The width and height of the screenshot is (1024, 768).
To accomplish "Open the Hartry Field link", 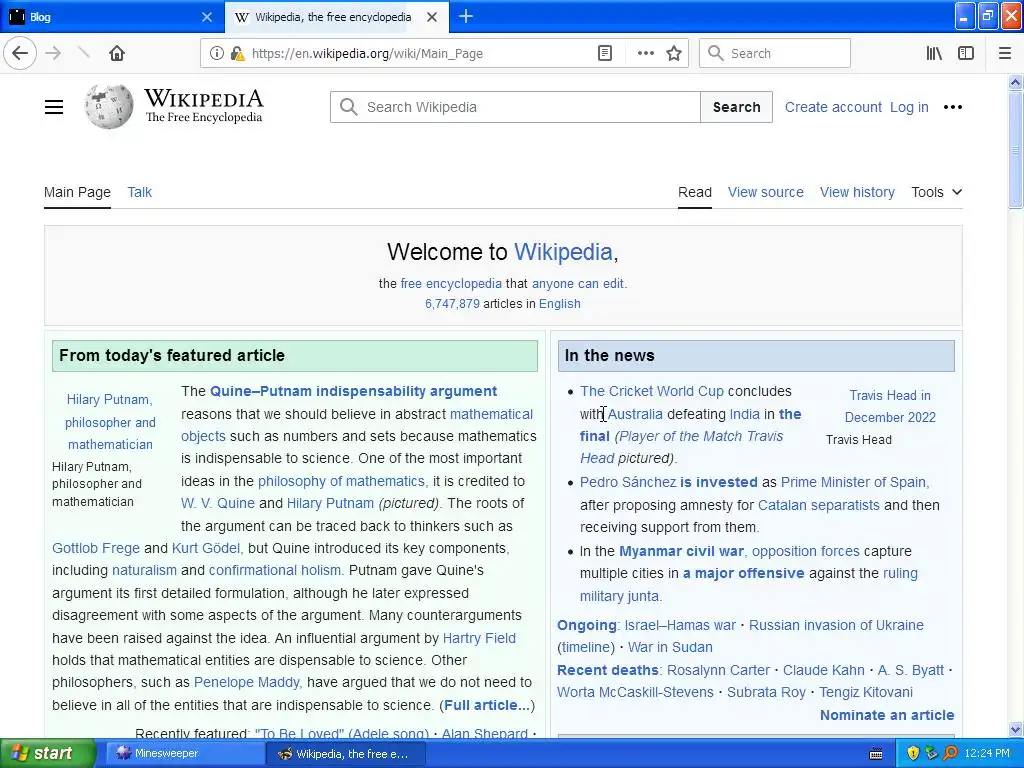I will coord(479,638).
